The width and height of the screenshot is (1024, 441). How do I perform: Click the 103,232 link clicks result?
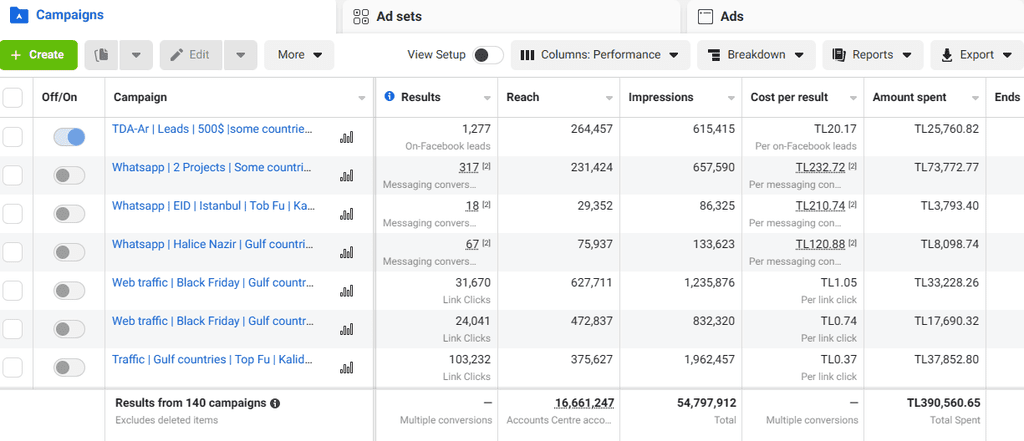[x=470, y=359]
